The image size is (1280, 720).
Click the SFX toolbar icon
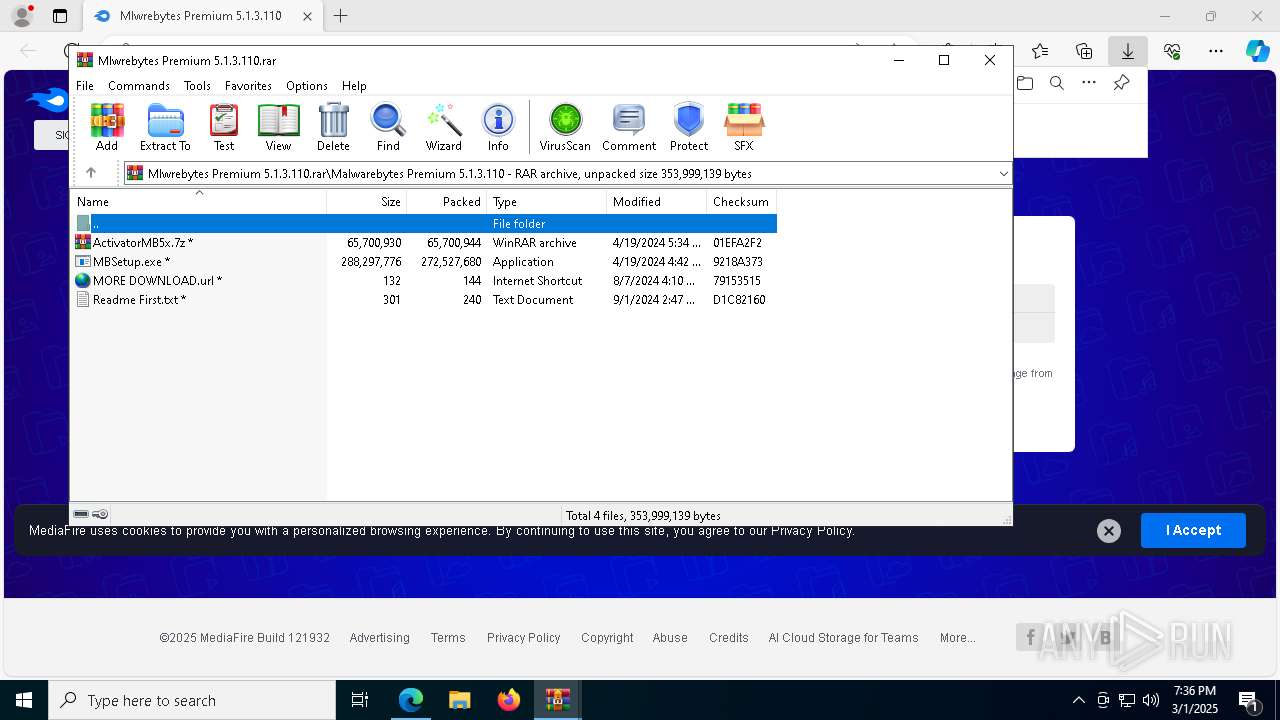[x=744, y=127]
